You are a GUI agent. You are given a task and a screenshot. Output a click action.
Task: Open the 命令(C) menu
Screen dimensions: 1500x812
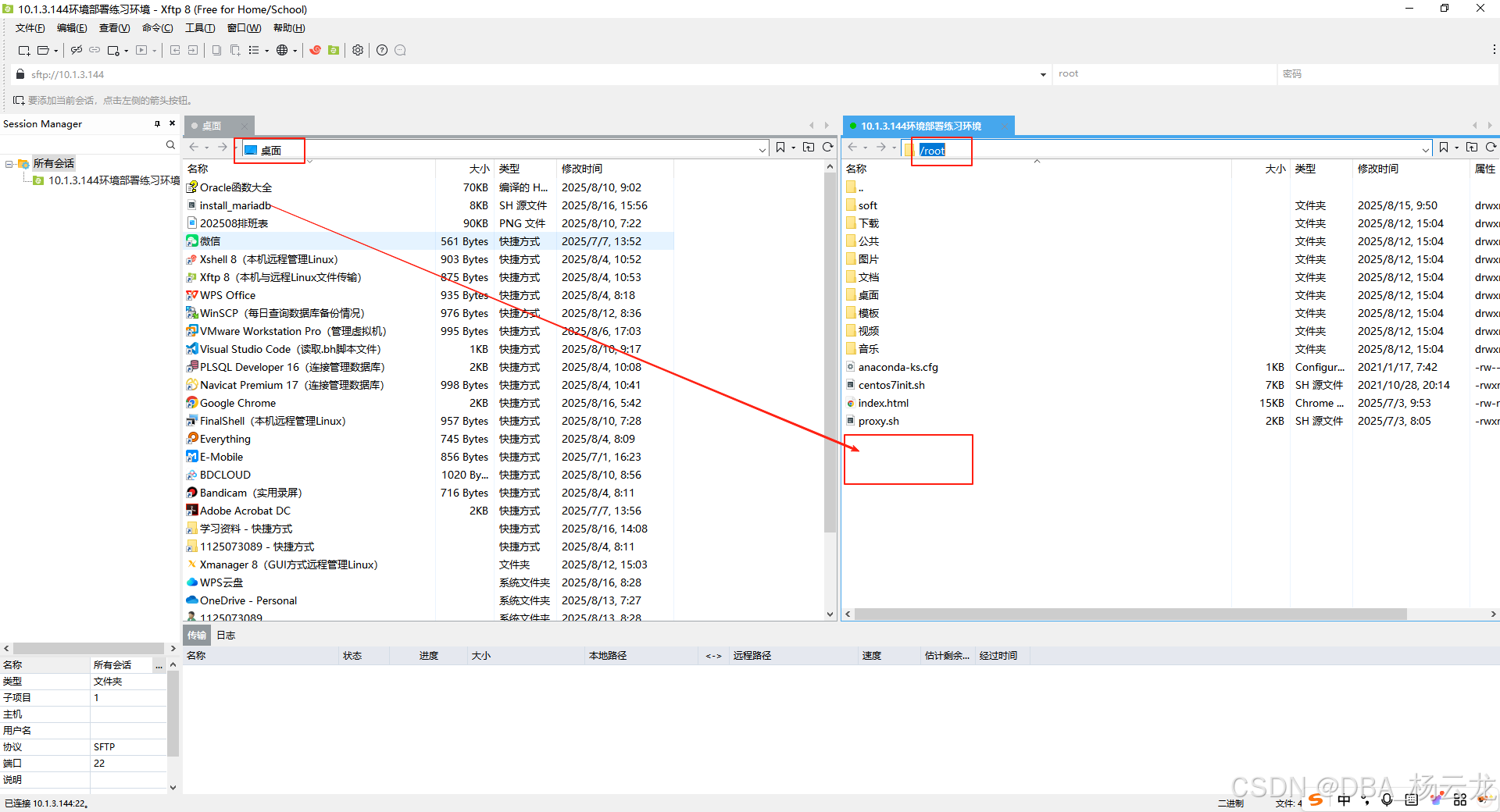tap(157, 28)
